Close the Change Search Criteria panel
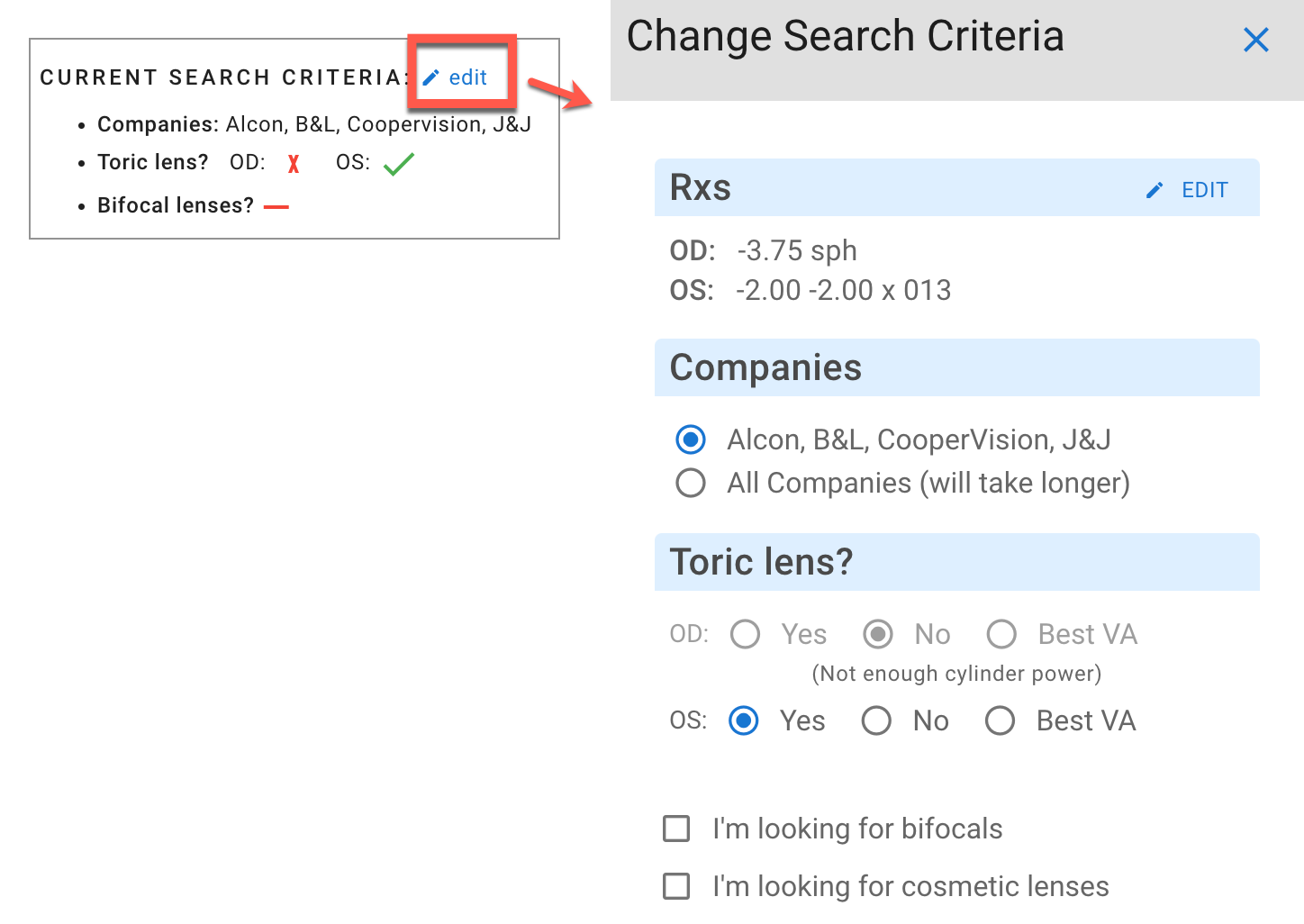 (x=1255, y=40)
